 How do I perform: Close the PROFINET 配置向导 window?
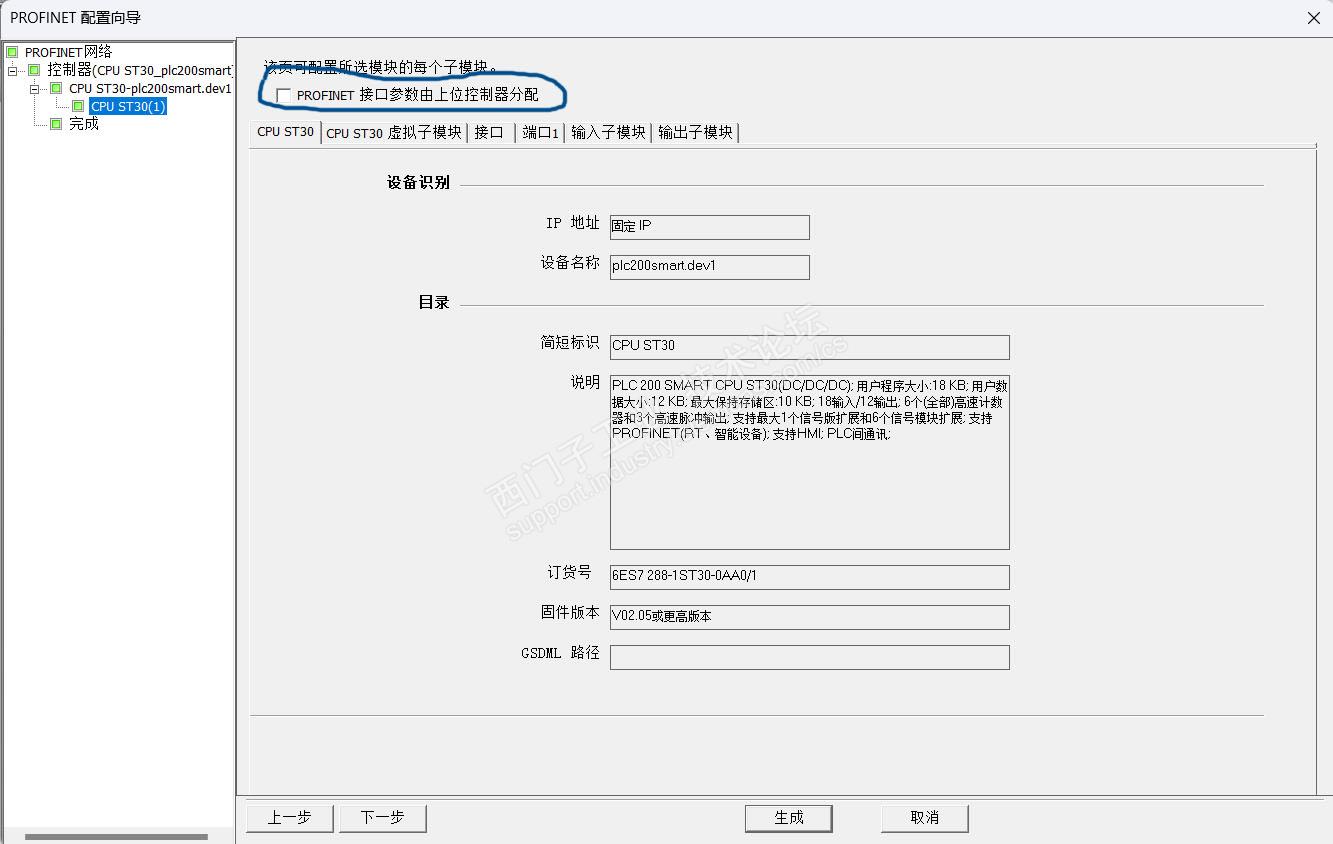click(1314, 18)
